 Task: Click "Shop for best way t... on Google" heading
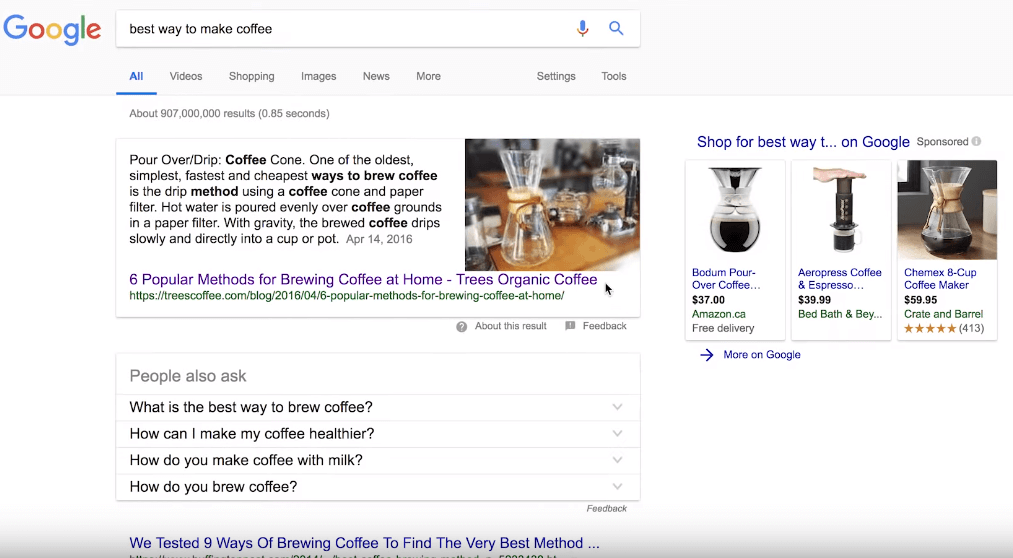[803, 142]
